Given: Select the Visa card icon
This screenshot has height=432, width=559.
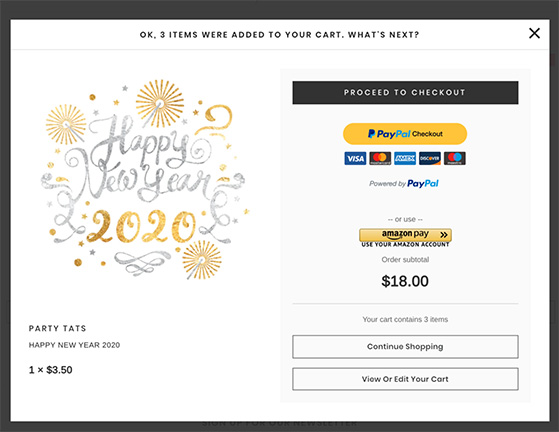Looking at the screenshot, I should click(x=355, y=158).
